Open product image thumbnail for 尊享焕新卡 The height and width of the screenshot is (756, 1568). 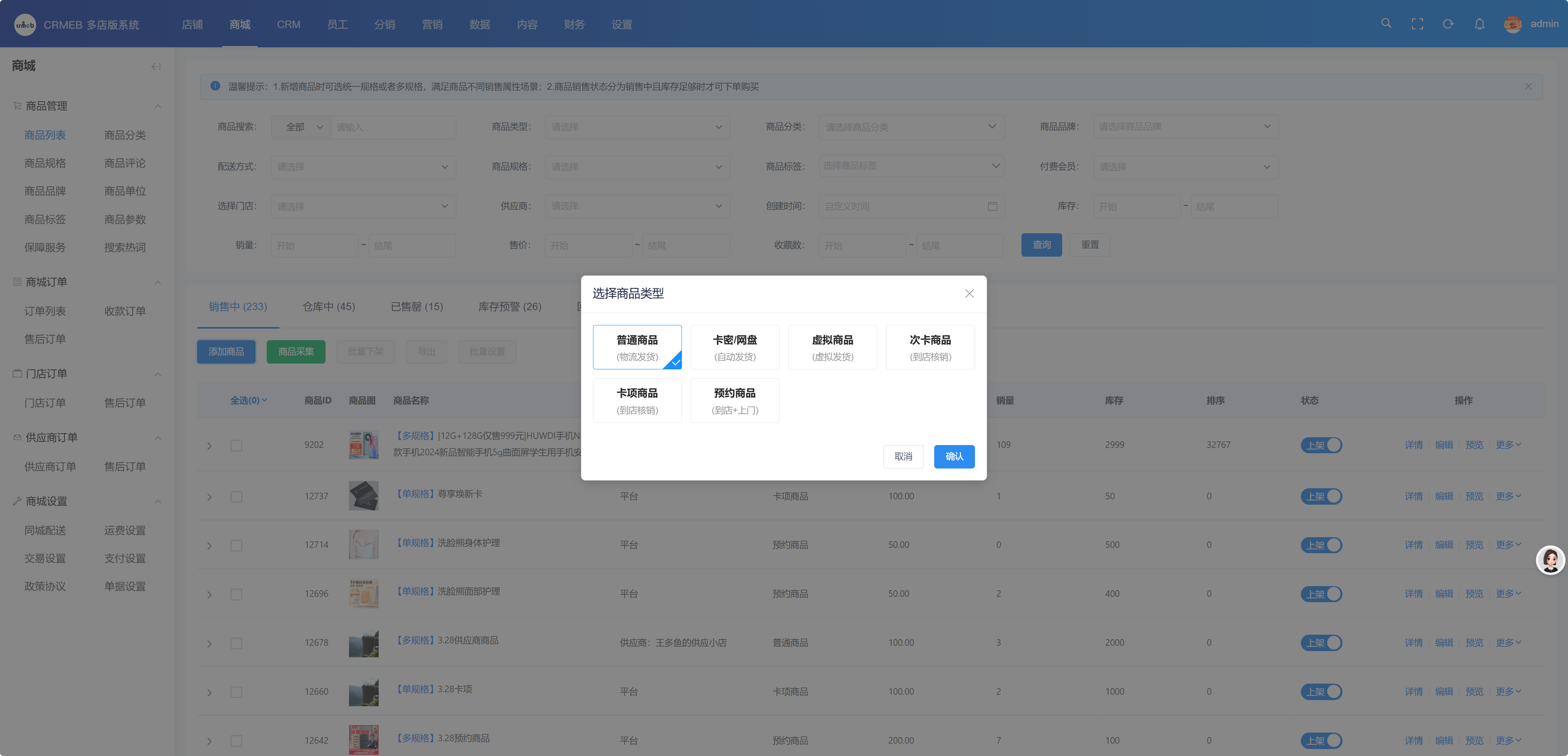coord(363,496)
